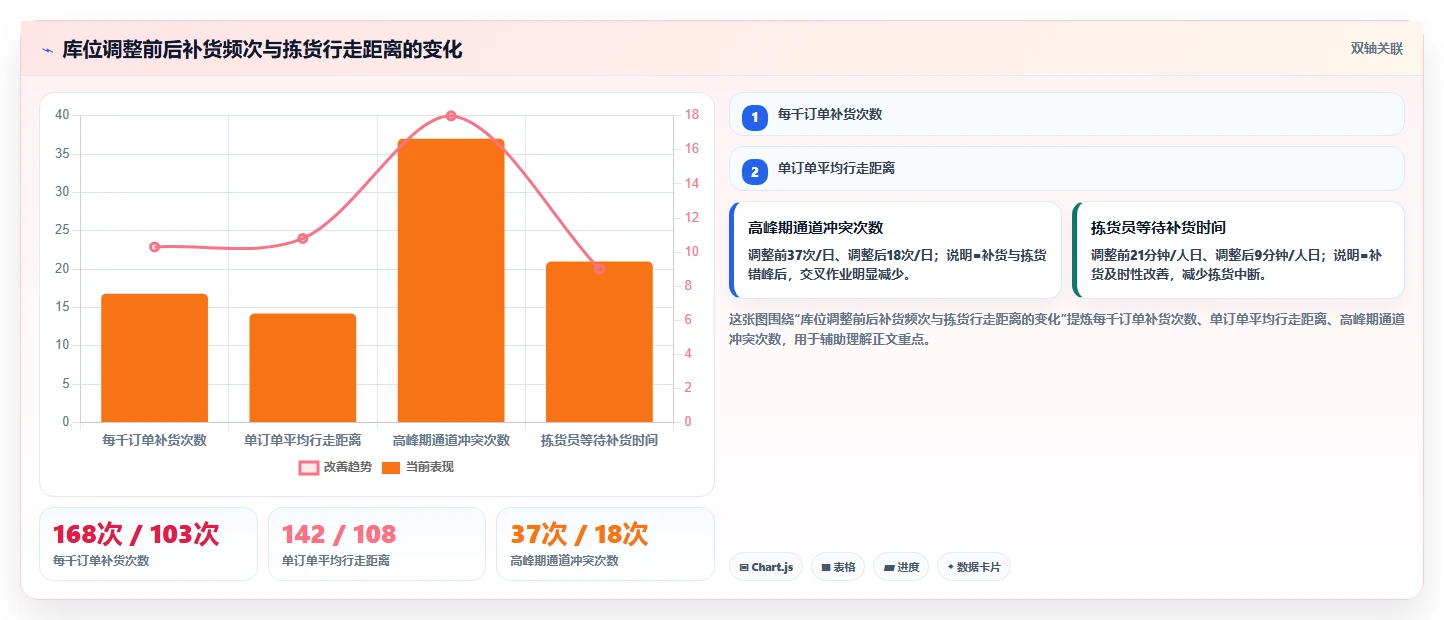This screenshot has height=620, width=1444.
Task: Click the lightning icon beside the chart title
Action: (x=47, y=50)
